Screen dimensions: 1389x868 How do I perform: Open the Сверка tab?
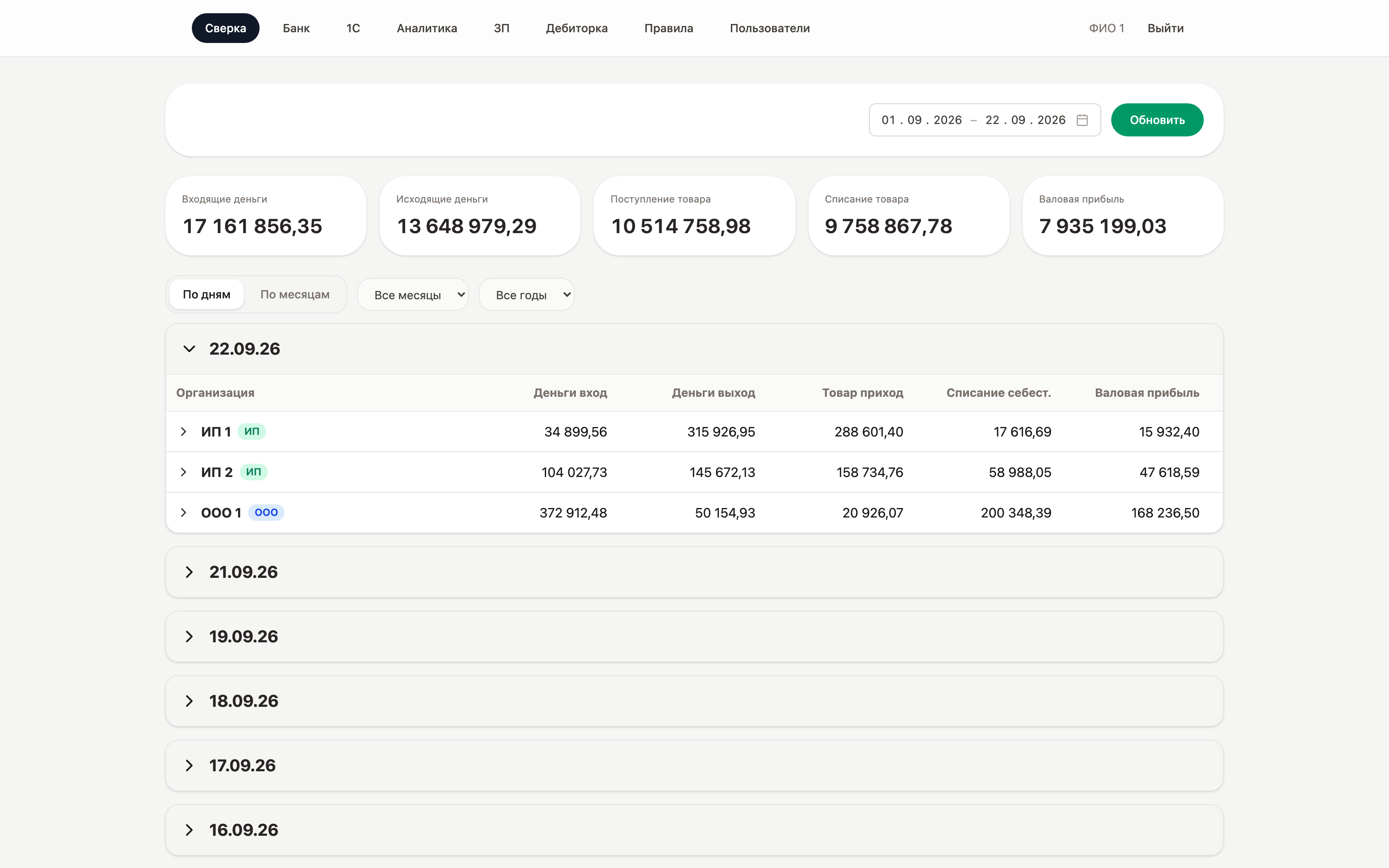(226, 28)
